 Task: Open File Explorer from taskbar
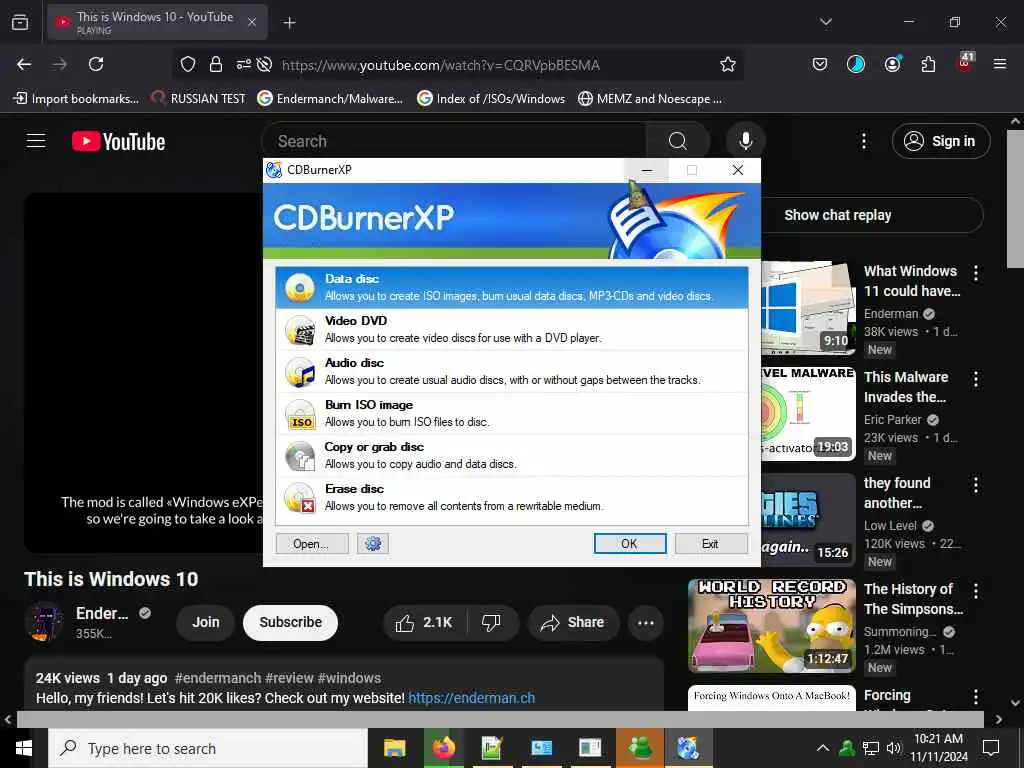[x=394, y=748]
